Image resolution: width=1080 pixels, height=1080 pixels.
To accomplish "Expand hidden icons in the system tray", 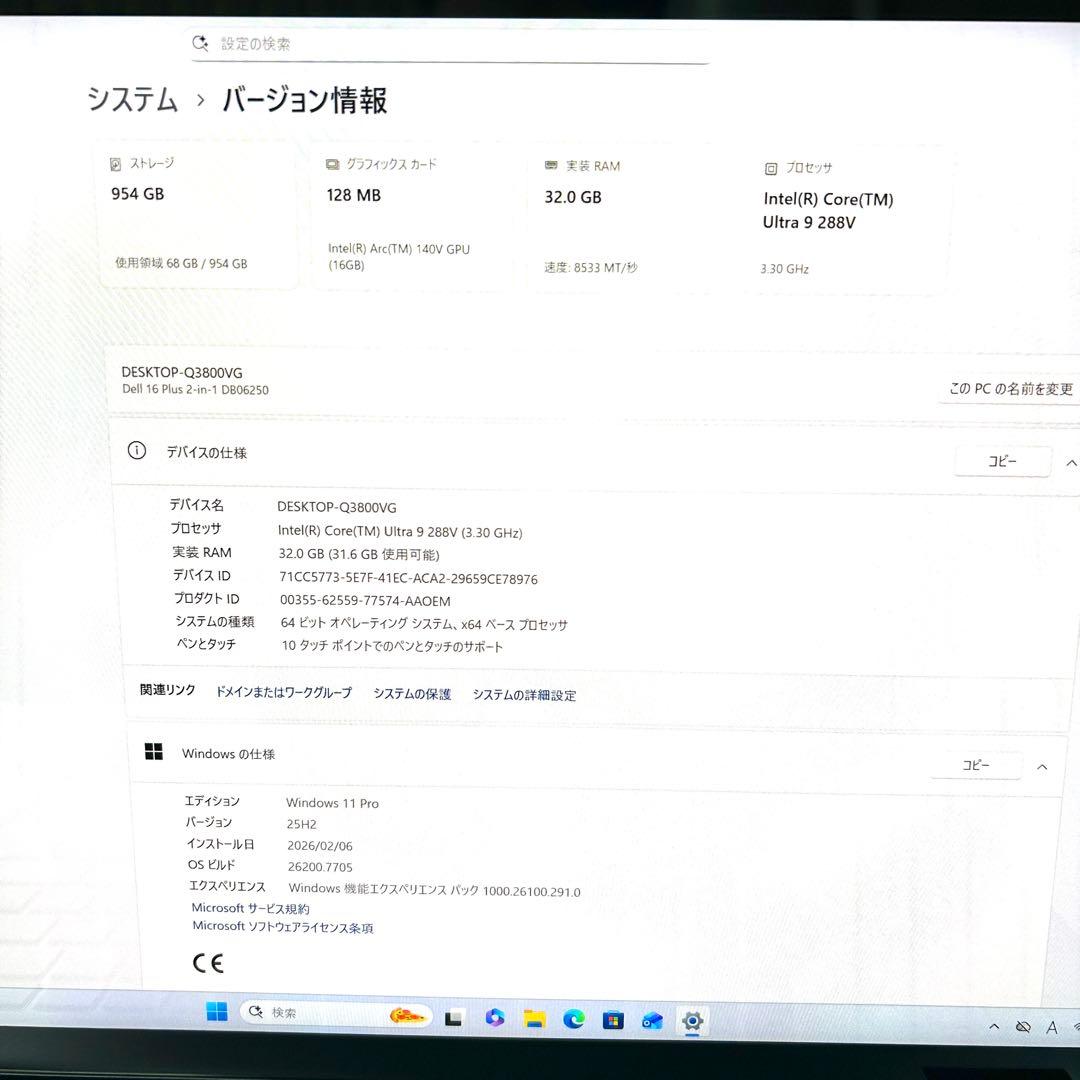I will click(x=993, y=1026).
